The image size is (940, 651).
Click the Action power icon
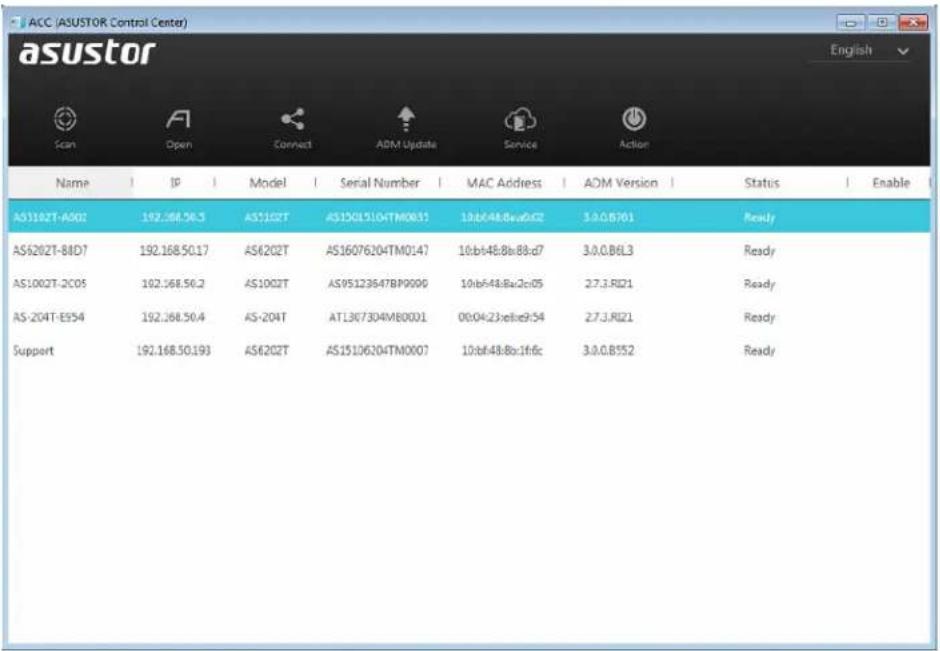(634, 119)
